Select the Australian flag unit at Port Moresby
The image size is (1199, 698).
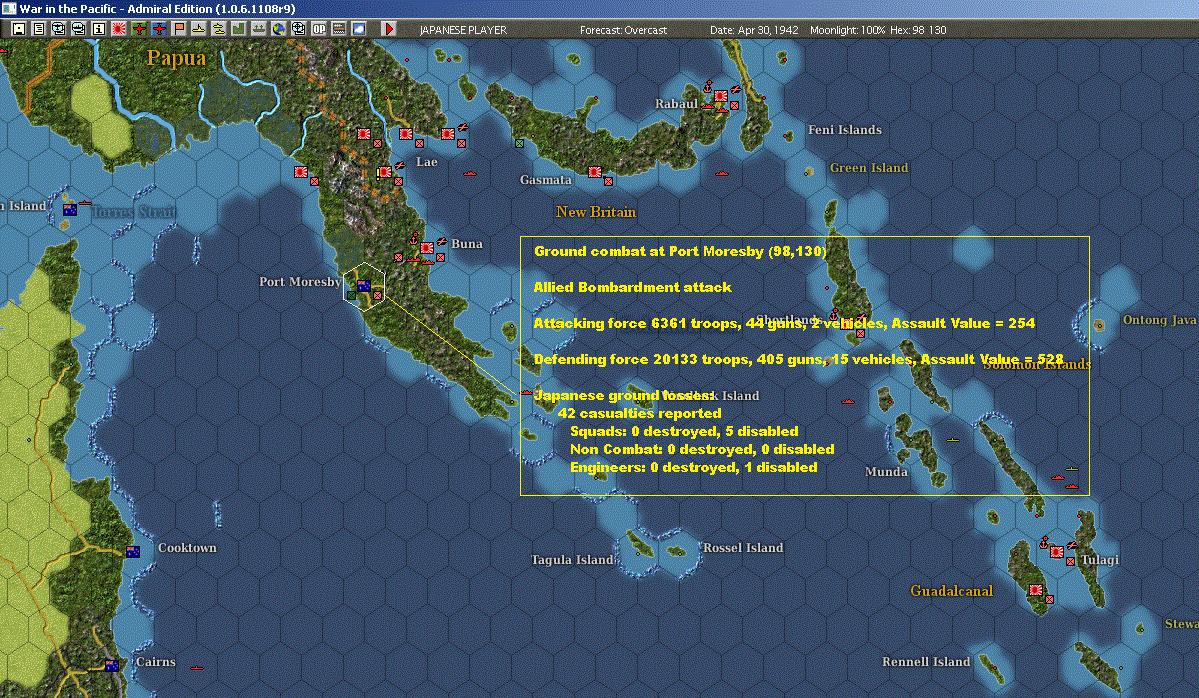[x=364, y=286]
